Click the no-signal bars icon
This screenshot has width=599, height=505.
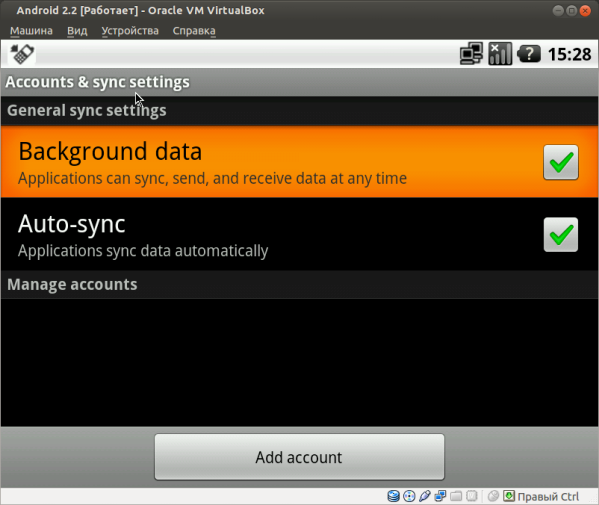(500, 54)
